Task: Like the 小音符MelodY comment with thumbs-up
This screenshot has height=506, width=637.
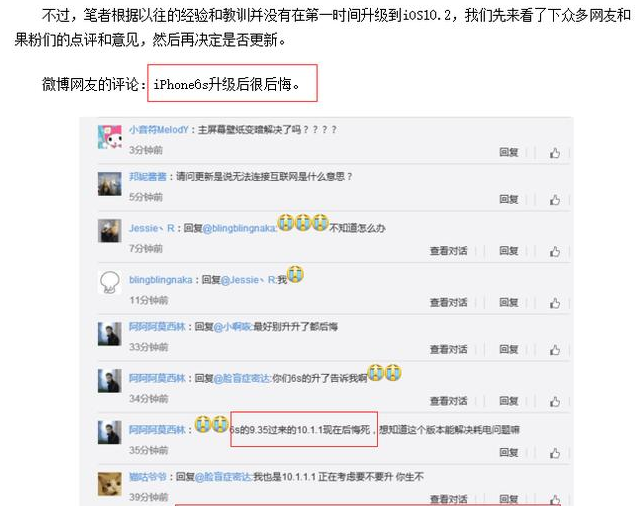Action: pos(555,153)
